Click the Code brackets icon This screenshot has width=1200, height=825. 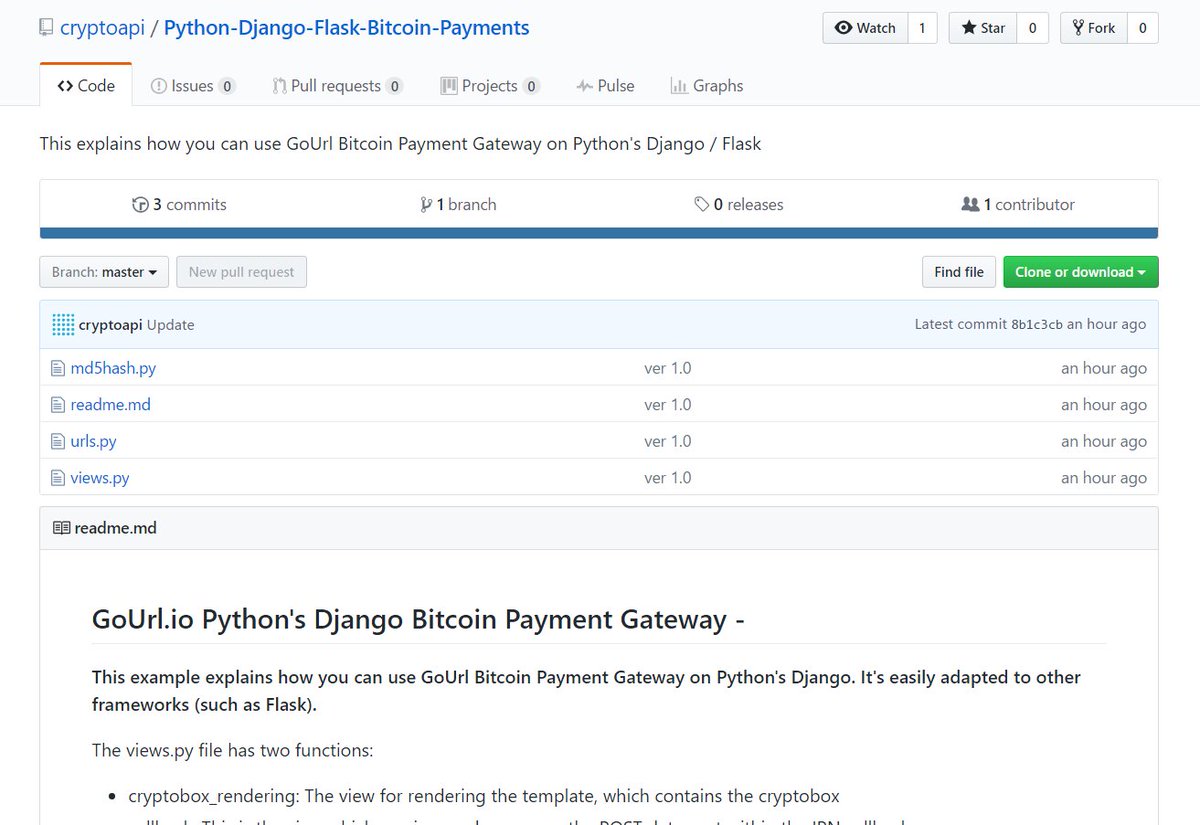pos(65,86)
